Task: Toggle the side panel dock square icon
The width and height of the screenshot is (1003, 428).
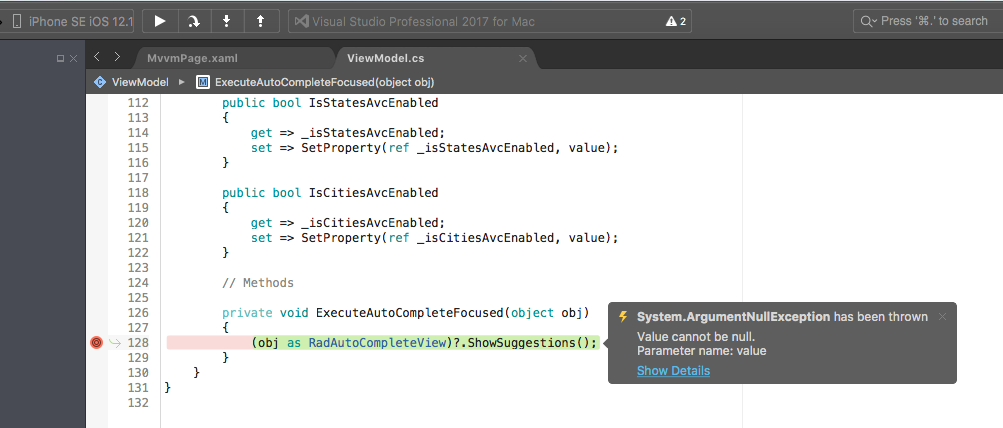Action: [x=60, y=59]
